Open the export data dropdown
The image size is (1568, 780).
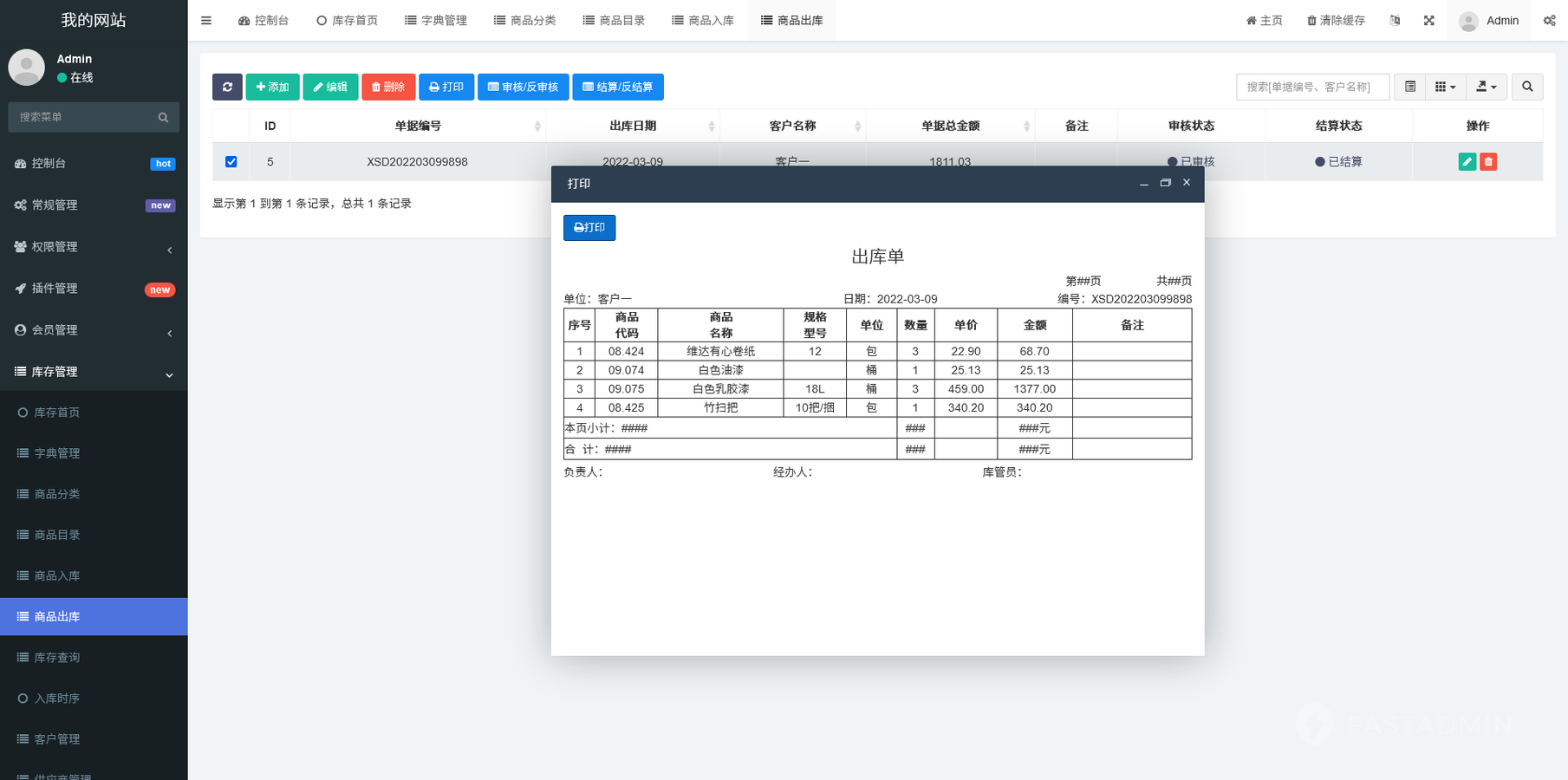coord(1487,87)
